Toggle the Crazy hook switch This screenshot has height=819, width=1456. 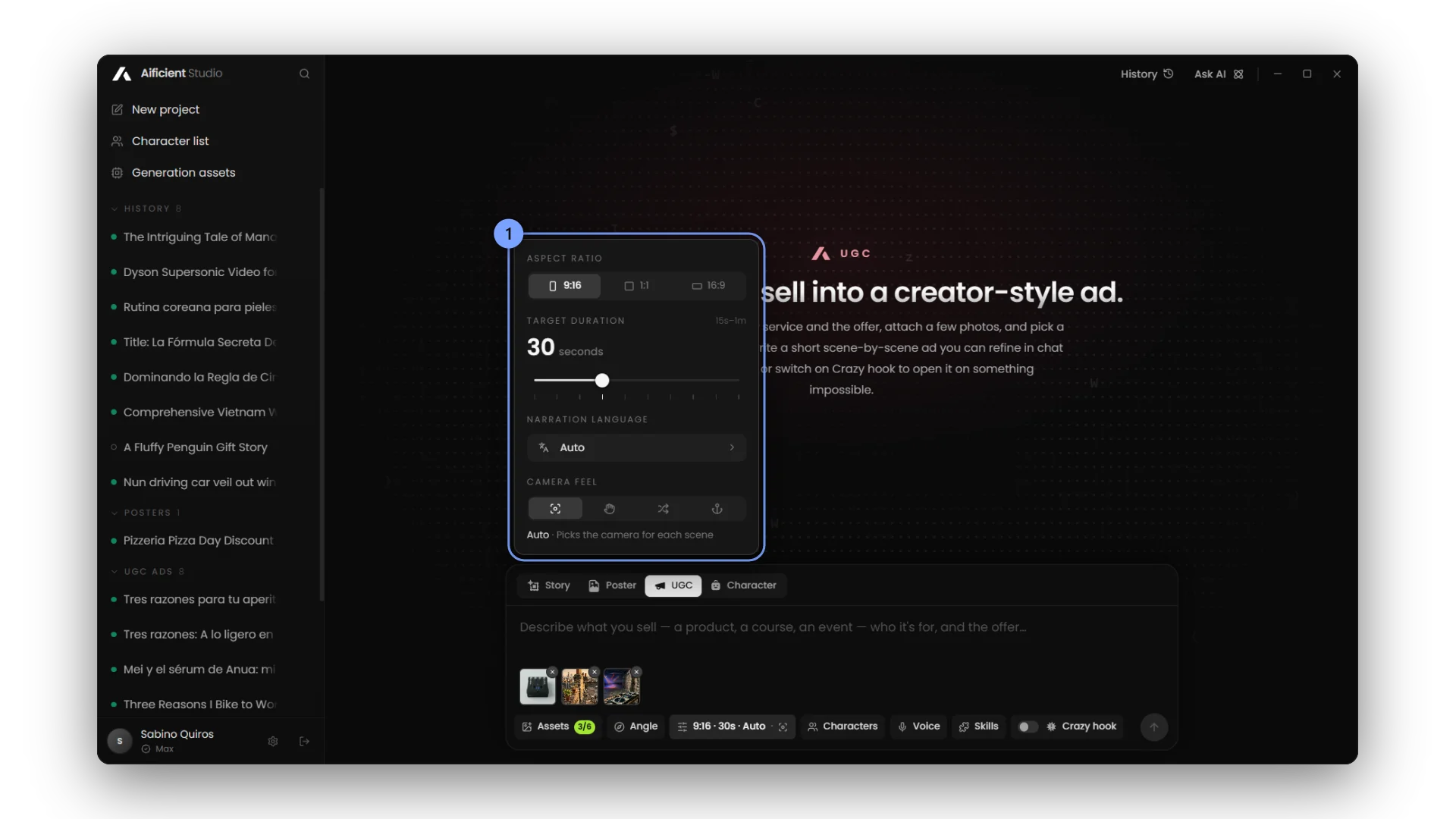pos(1028,726)
